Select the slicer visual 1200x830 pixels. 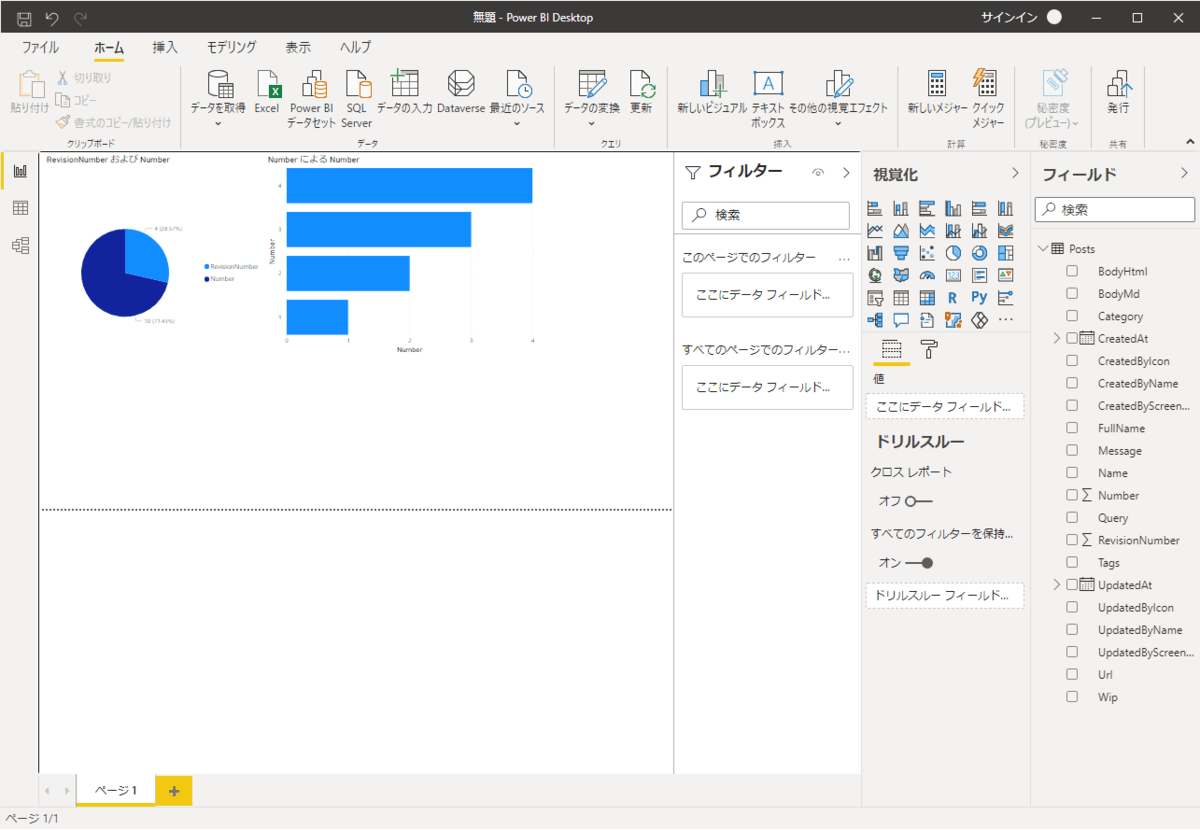point(875,297)
